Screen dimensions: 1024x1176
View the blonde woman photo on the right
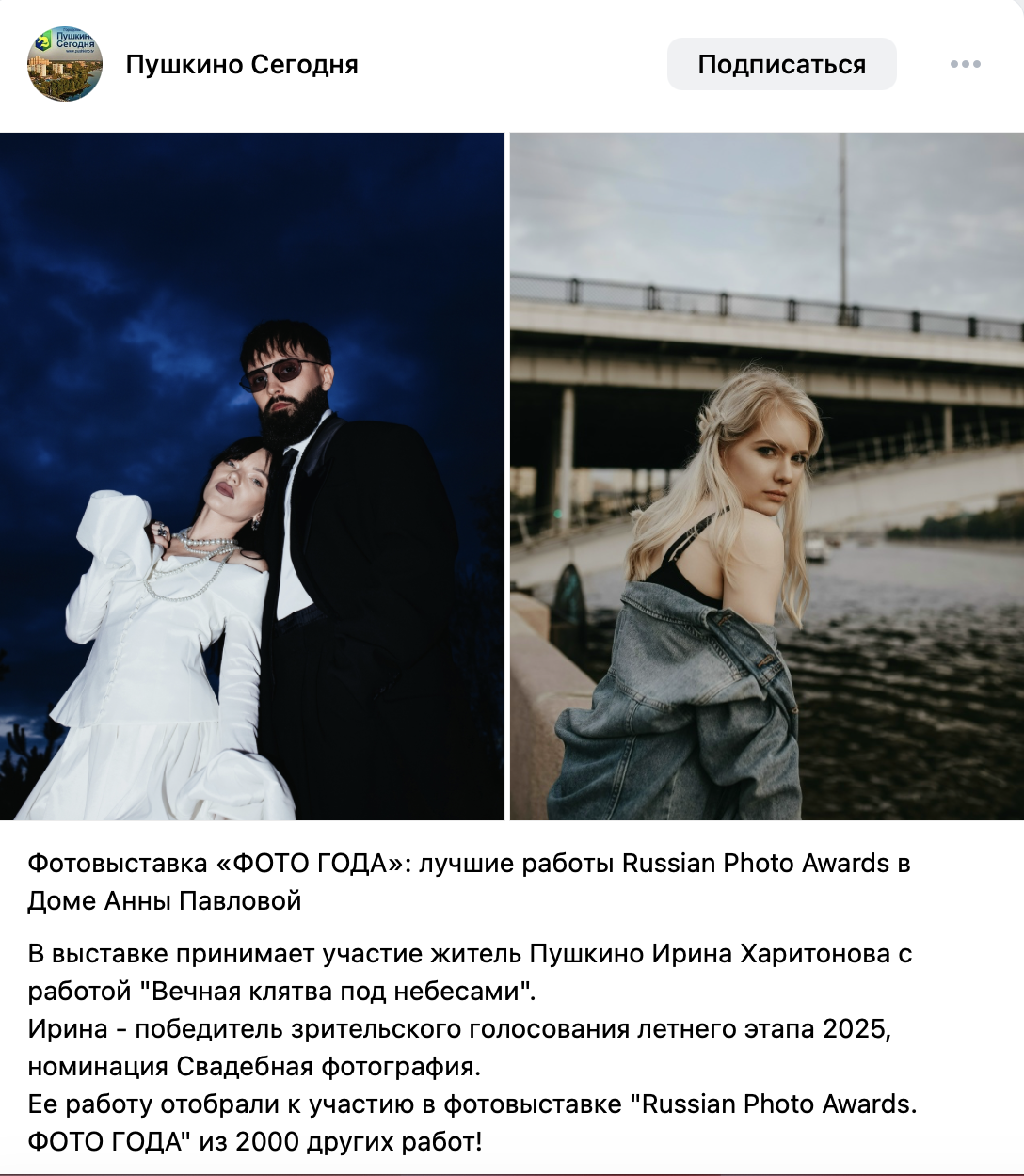[767, 476]
